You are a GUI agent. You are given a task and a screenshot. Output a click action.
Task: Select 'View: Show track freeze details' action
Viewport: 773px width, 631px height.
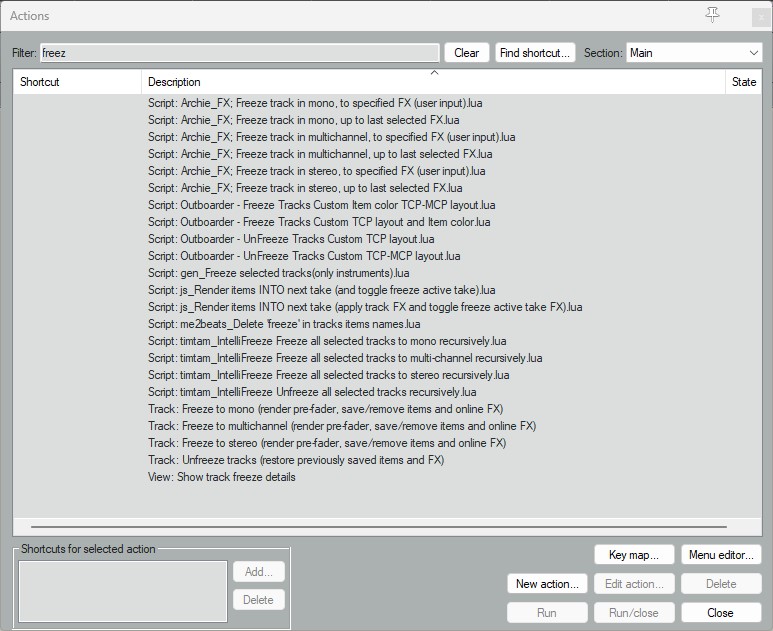(222, 477)
